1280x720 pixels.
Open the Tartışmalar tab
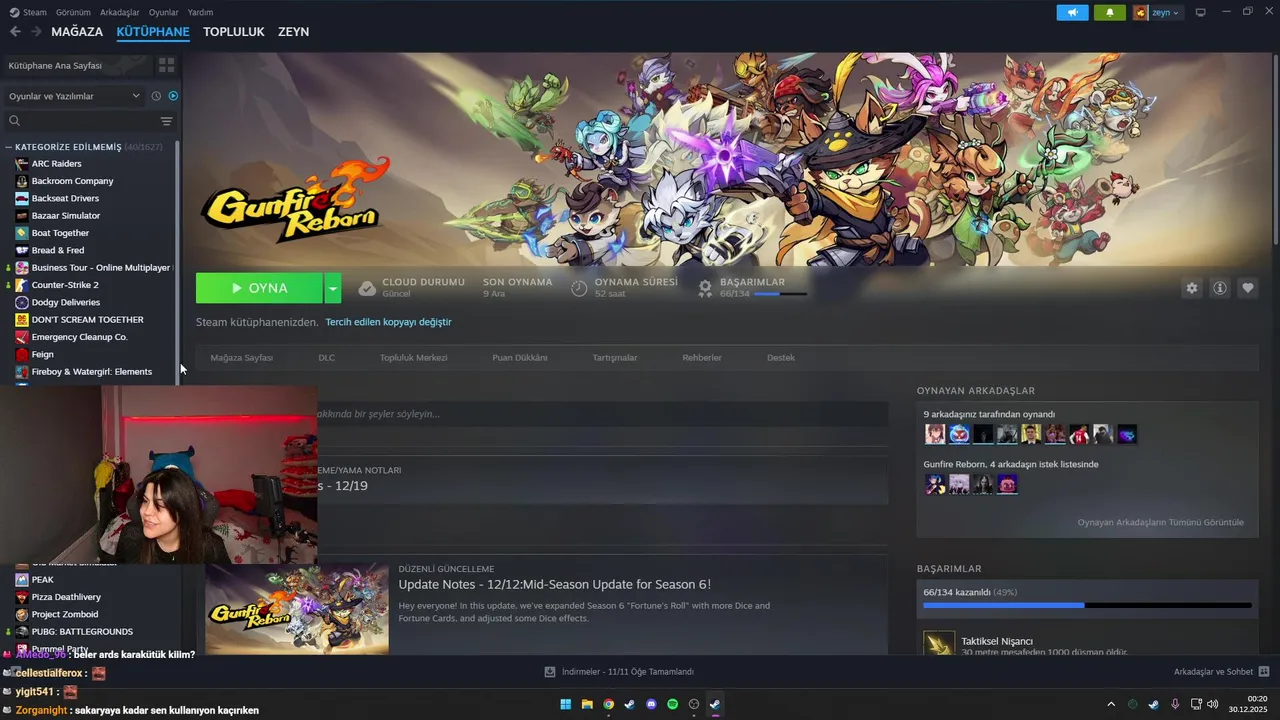point(615,358)
